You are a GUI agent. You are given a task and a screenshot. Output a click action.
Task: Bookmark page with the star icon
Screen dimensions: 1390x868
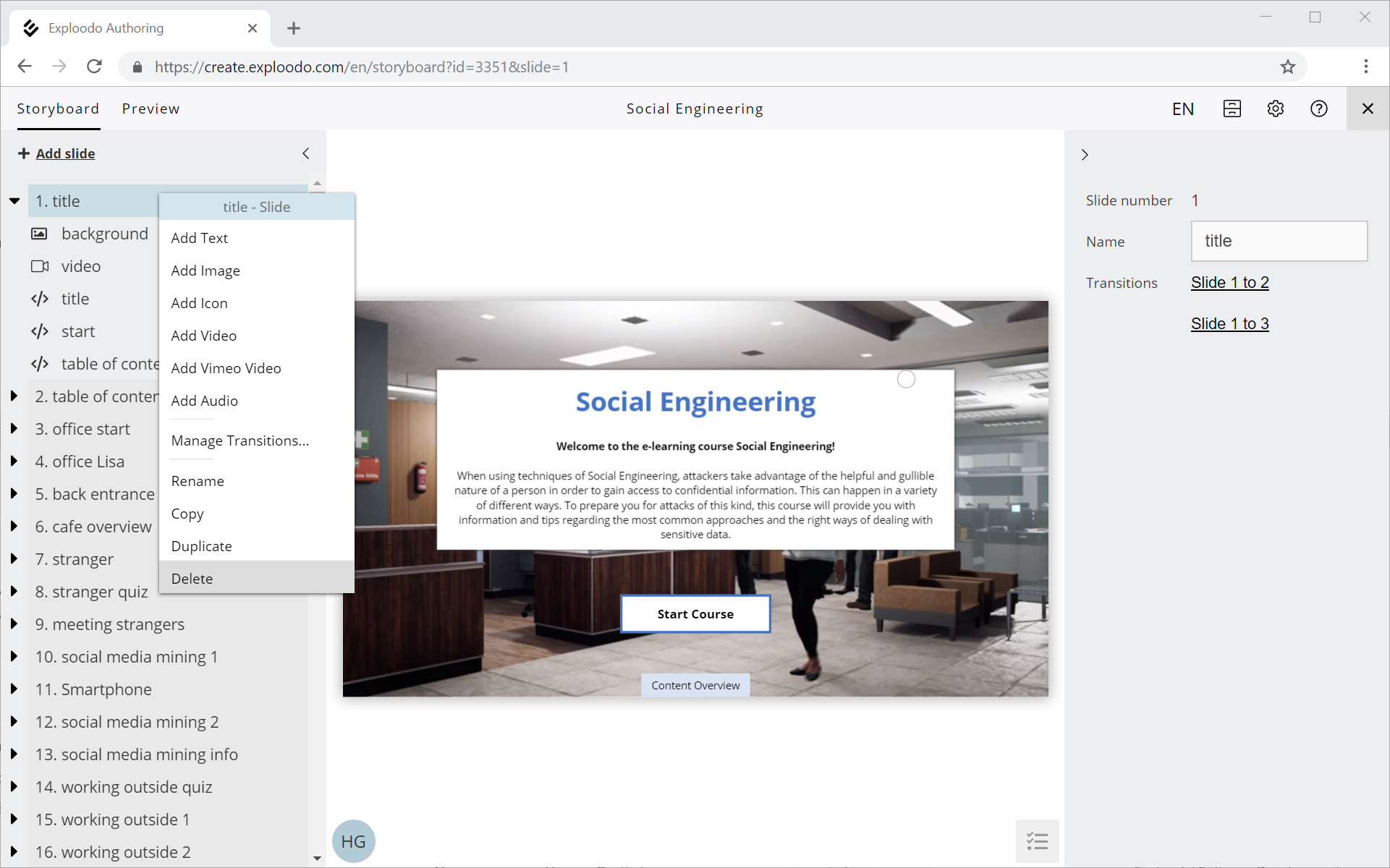tap(1287, 67)
